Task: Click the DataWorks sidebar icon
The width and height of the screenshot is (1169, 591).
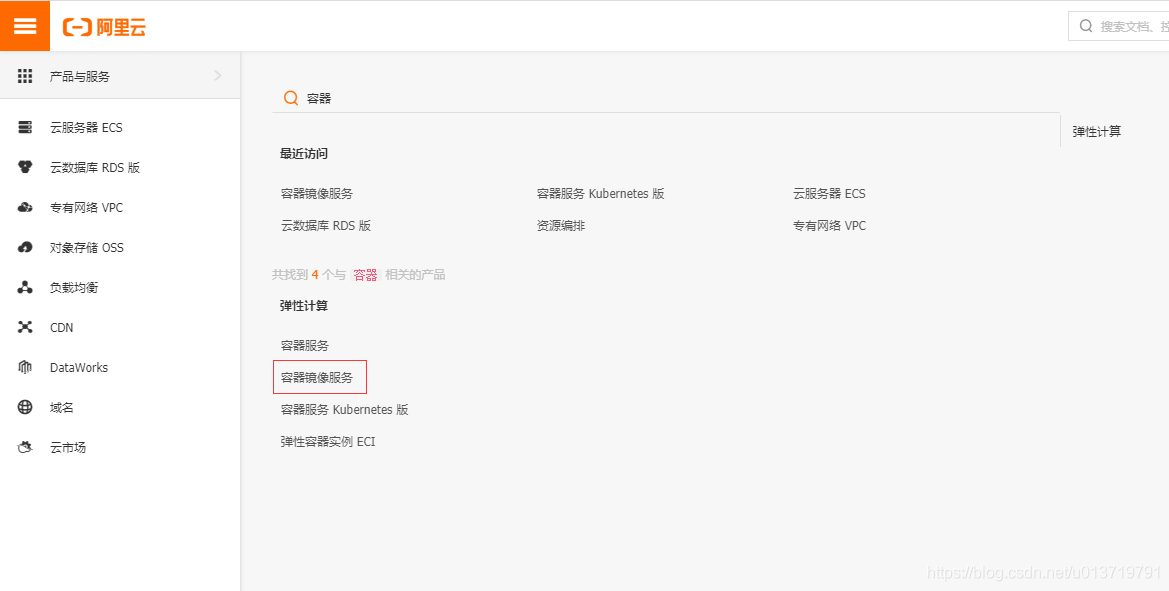Action: (x=25, y=367)
